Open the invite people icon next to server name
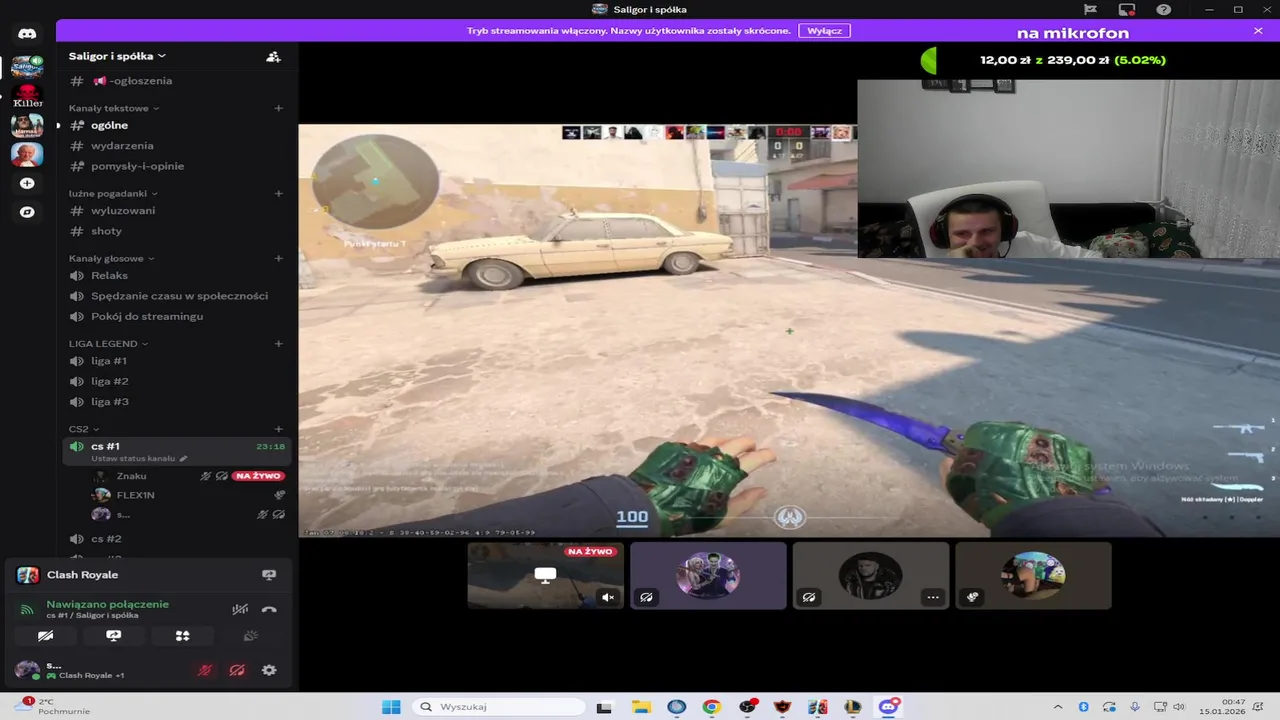 pos(273,57)
